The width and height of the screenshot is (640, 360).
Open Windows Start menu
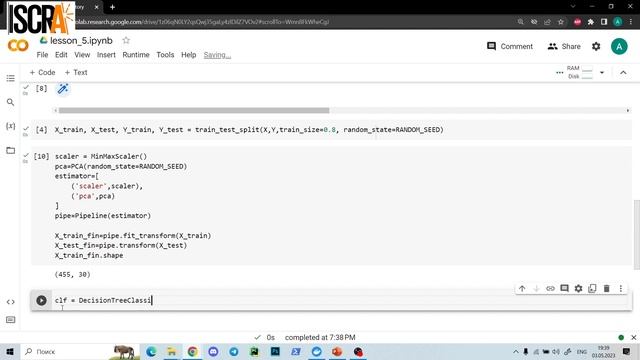pos(10,351)
